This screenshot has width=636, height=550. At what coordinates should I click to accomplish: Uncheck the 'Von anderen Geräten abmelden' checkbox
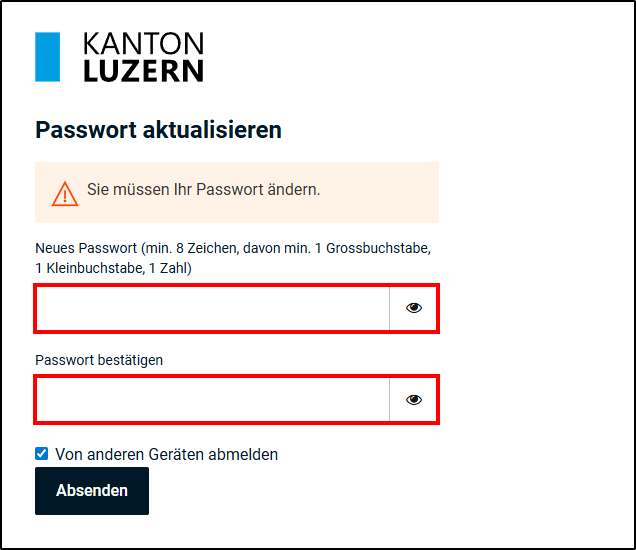click(42, 454)
